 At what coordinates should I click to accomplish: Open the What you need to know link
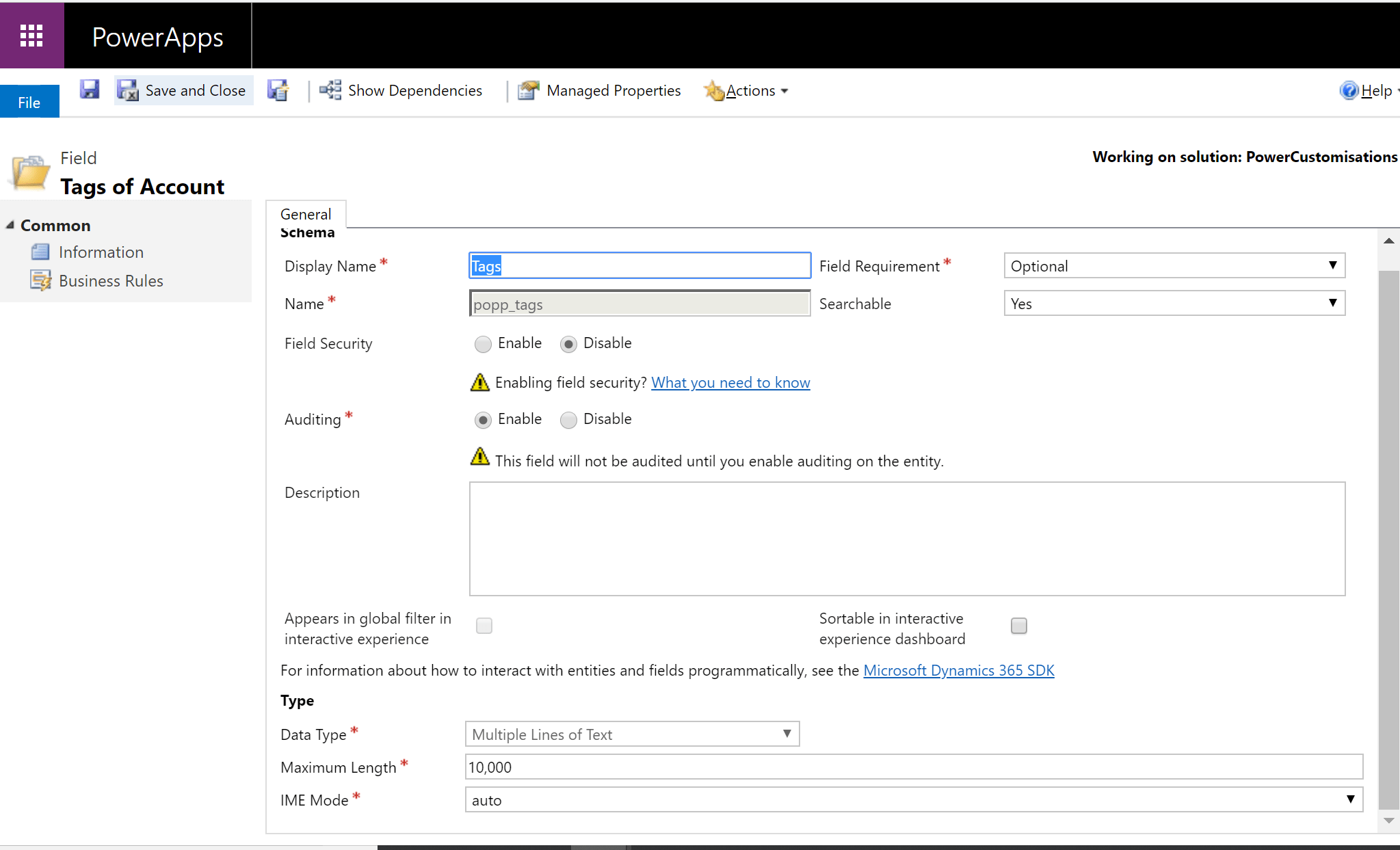click(730, 382)
